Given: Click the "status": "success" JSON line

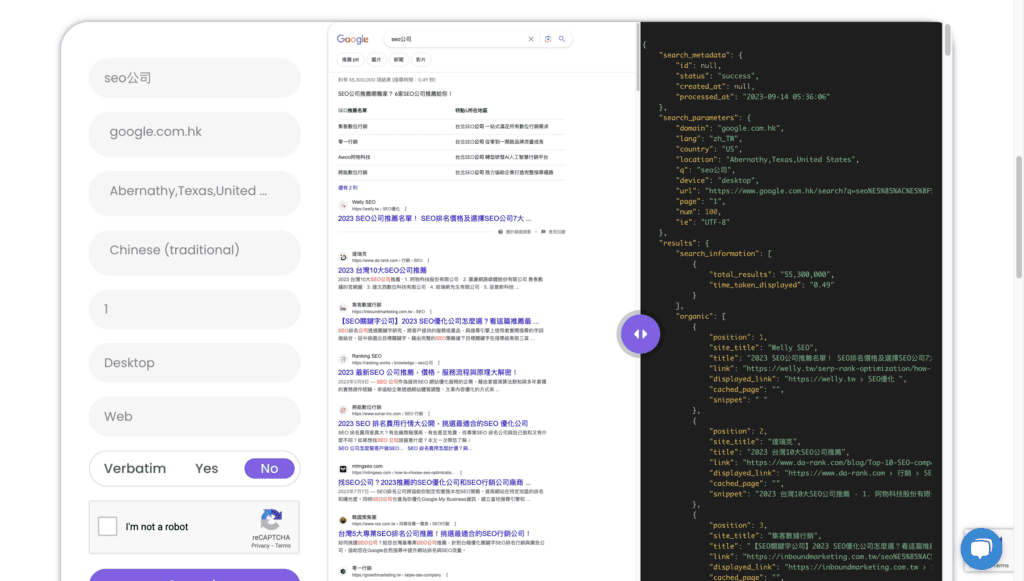Looking at the screenshot, I should click(x=715, y=76).
